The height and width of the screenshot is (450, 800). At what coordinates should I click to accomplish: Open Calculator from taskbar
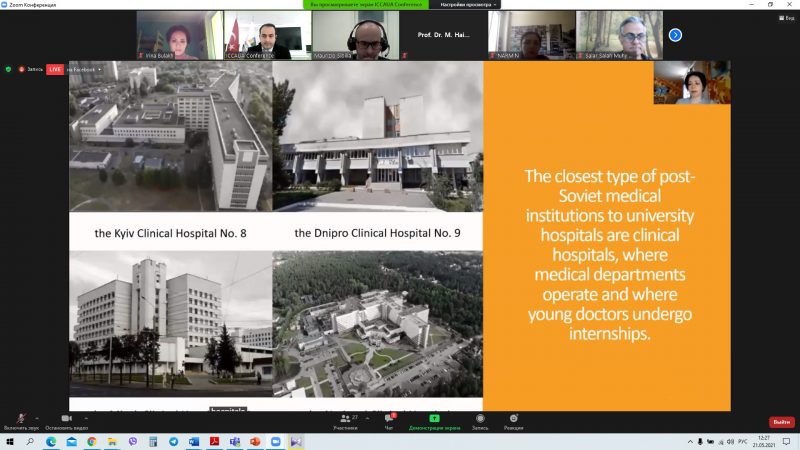tap(153, 441)
